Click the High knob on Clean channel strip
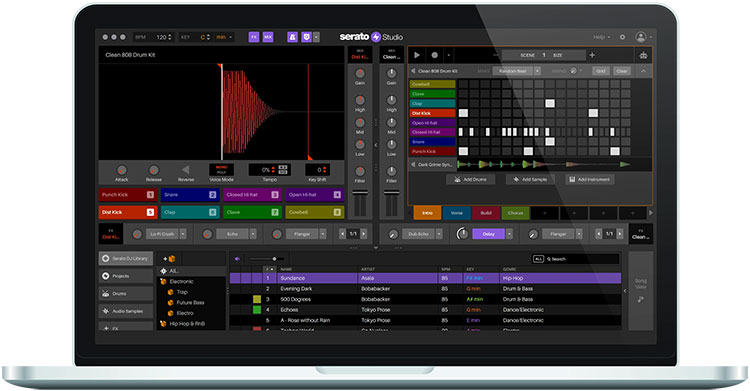The image size is (750, 391). [x=391, y=100]
